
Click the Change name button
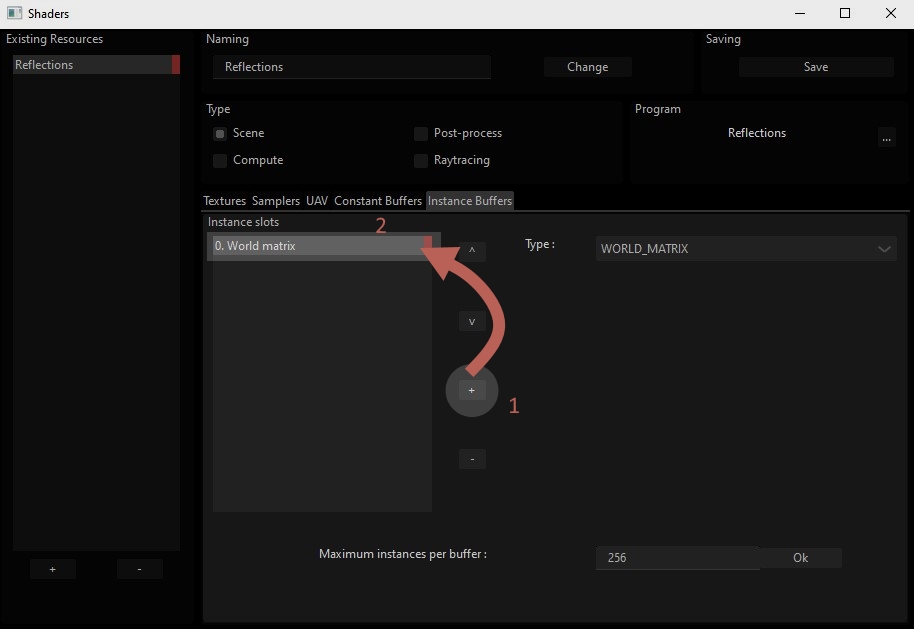(x=588, y=67)
